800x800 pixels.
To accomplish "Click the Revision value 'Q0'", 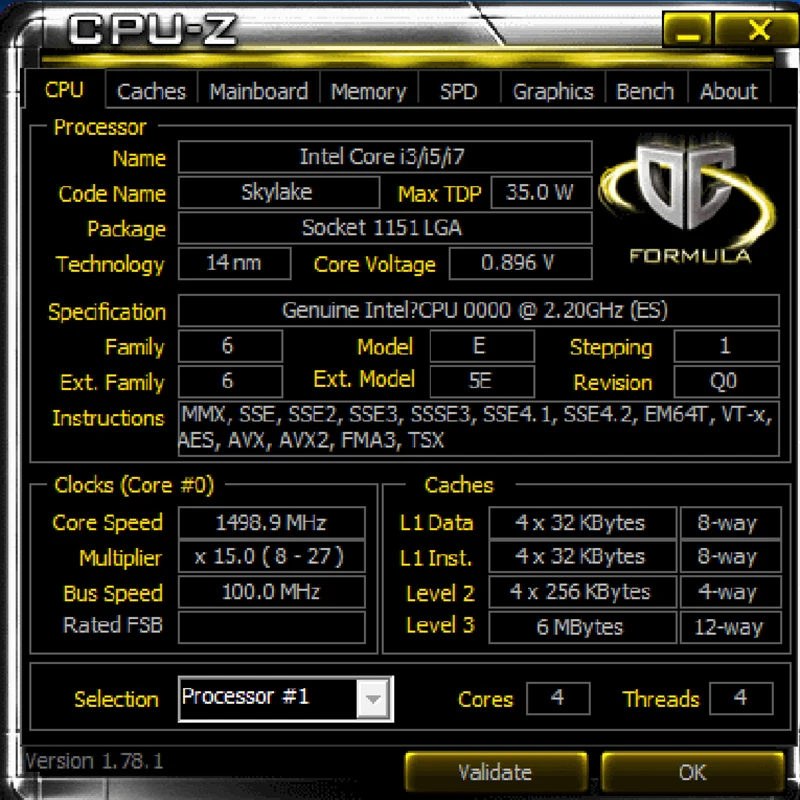I will click(727, 381).
